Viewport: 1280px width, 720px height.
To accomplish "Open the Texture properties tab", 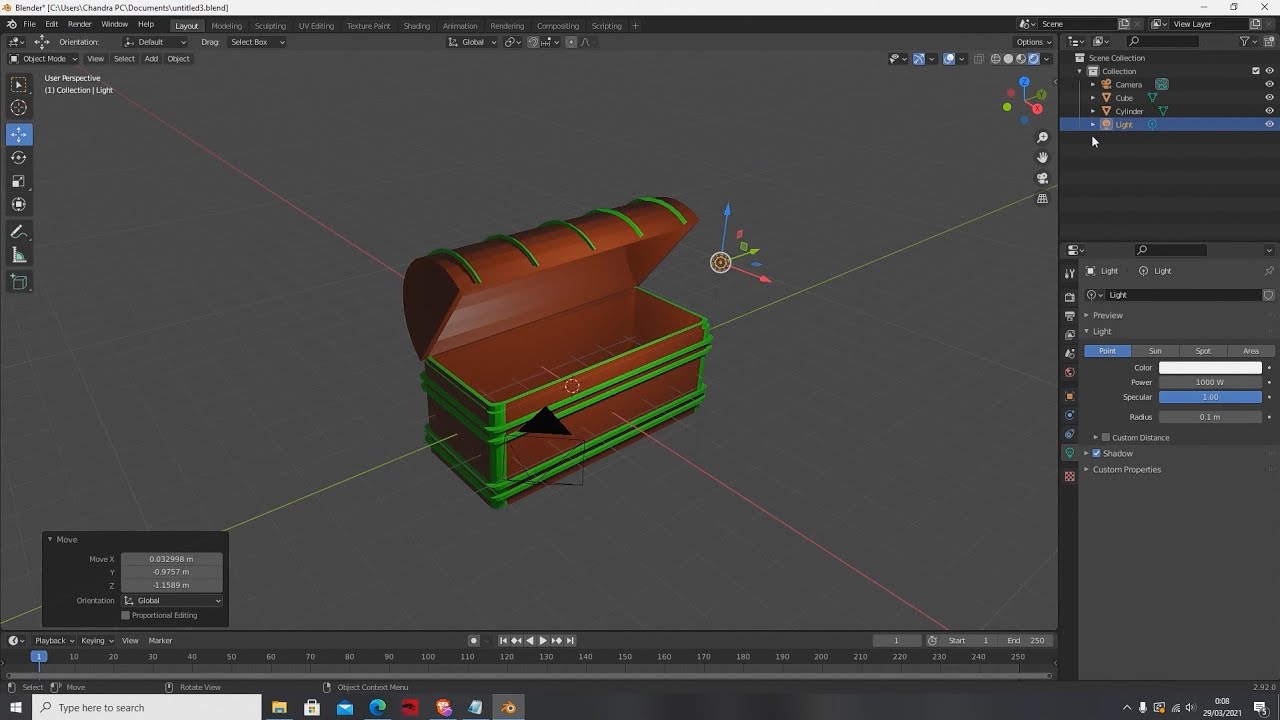I will click(x=1069, y=476).
